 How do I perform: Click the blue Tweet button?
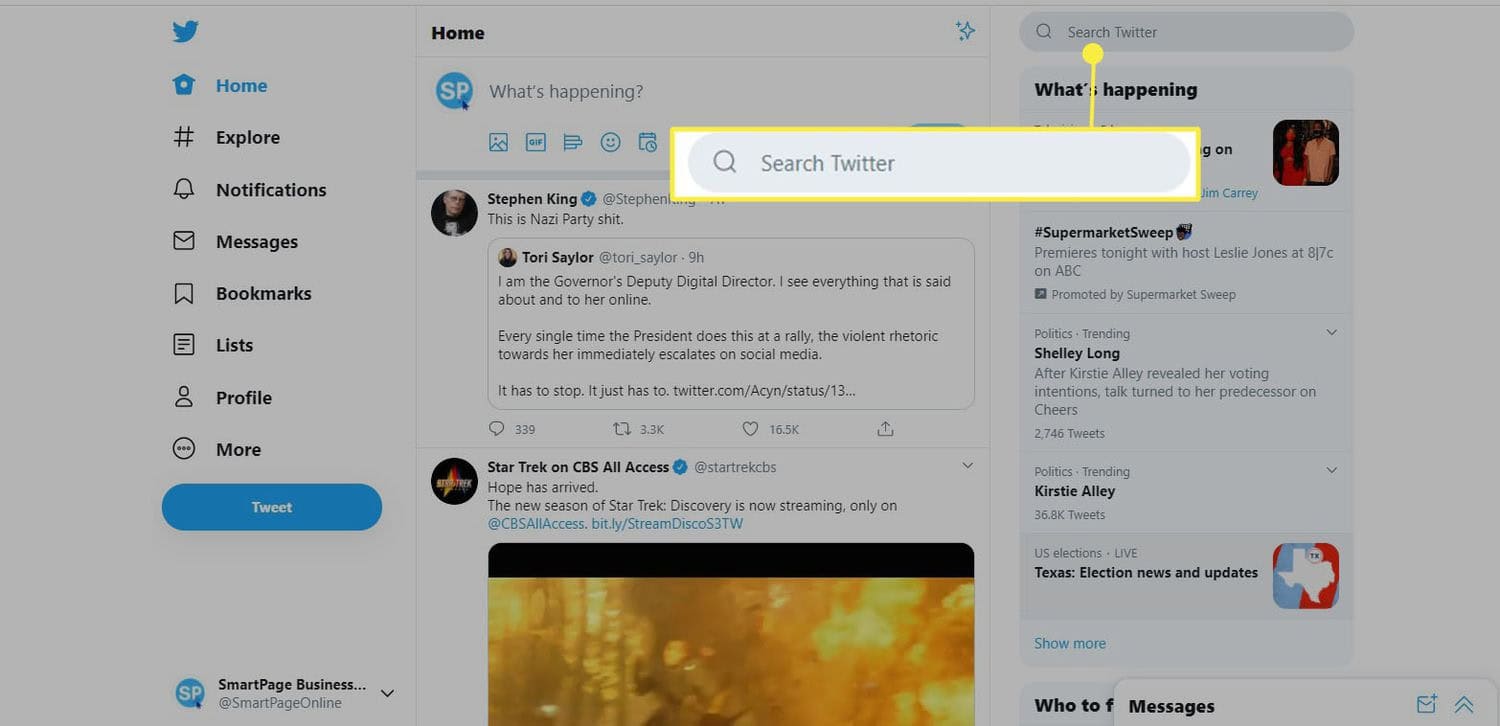[272, 507]
